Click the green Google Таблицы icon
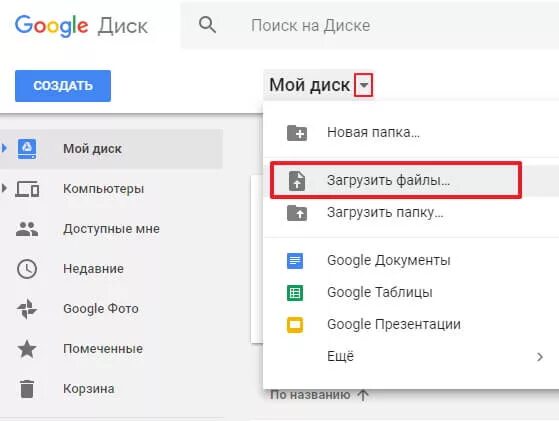 (295, 293)
